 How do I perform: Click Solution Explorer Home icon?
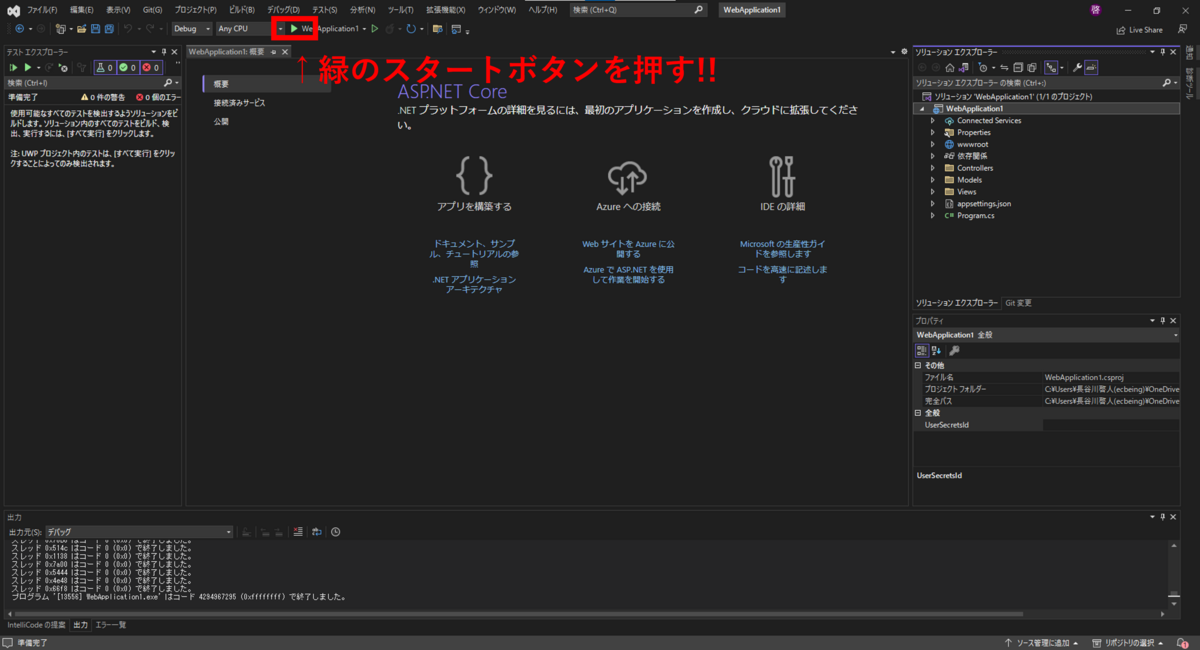pyautogui.click(x=951, y=67)
